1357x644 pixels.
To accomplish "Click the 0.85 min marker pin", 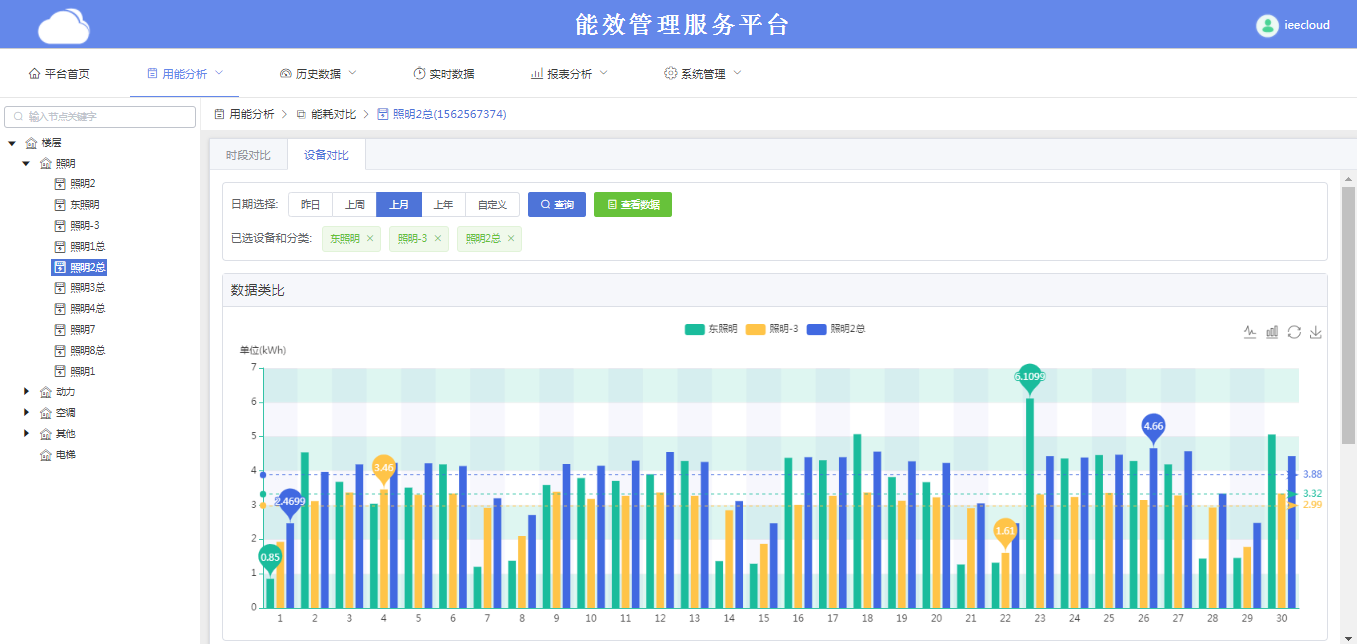I will (x=270, y=558).
